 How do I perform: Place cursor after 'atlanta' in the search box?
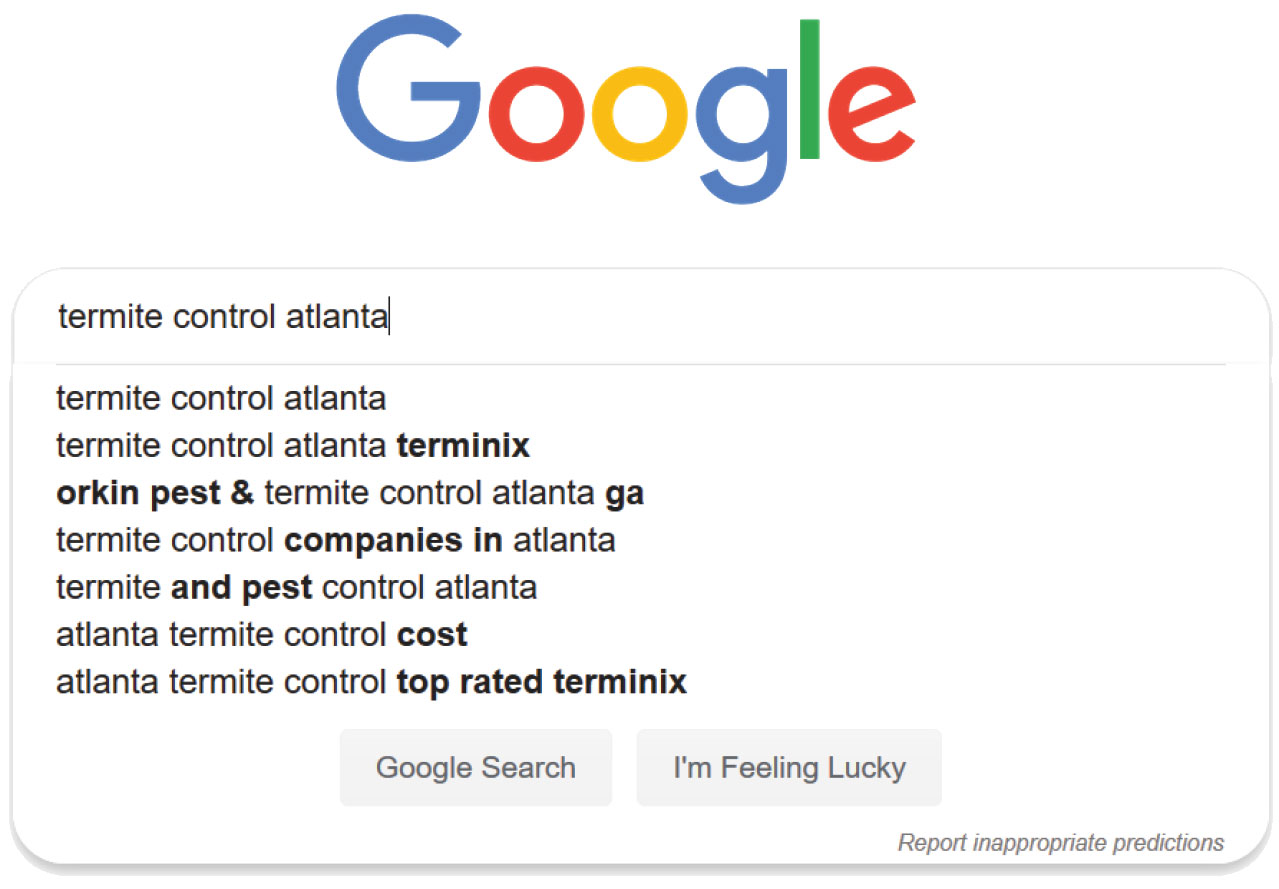point(390,317)
